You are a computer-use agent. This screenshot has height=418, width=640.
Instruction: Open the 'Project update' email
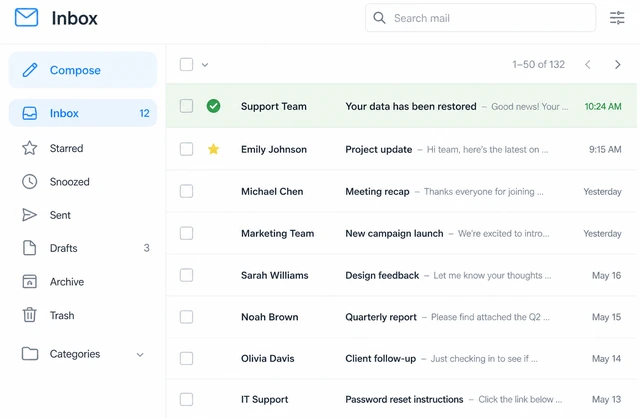pos(402,149)
